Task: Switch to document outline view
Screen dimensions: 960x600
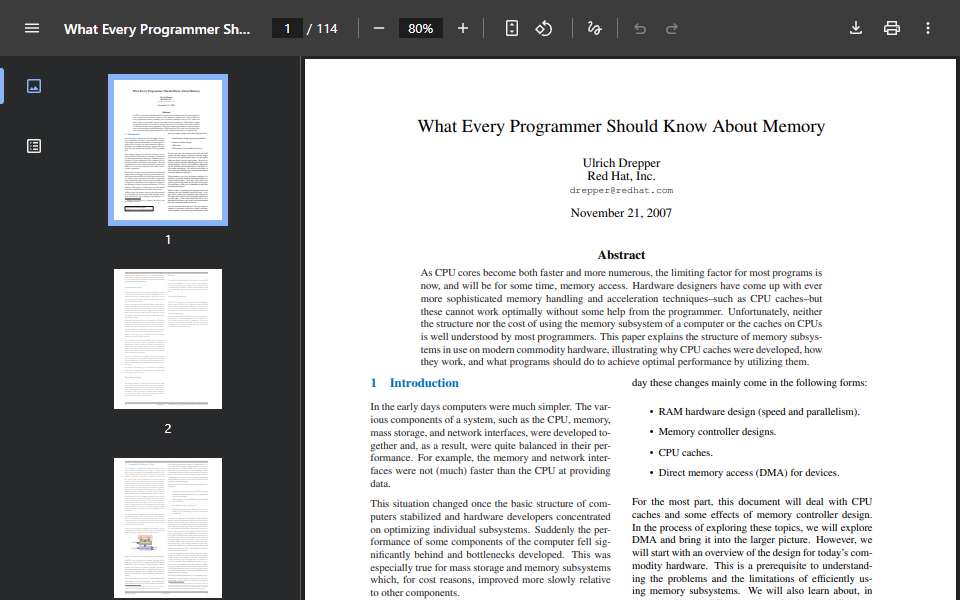Action: [x=34, y=146]
